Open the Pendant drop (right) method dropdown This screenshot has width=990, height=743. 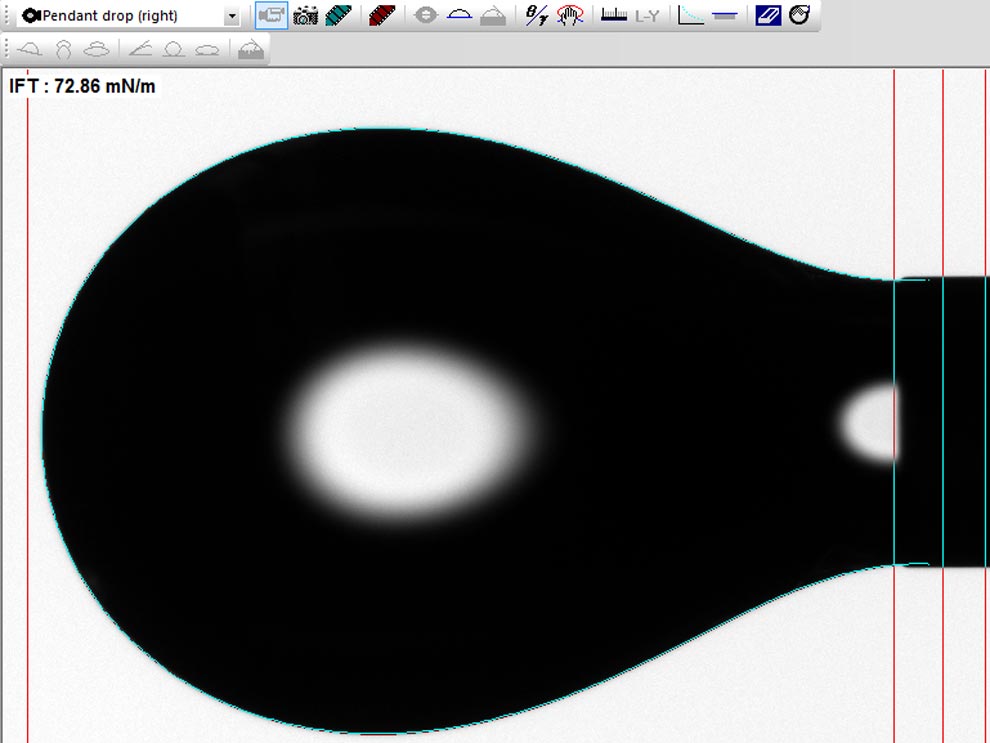click(x=231, y=15)
